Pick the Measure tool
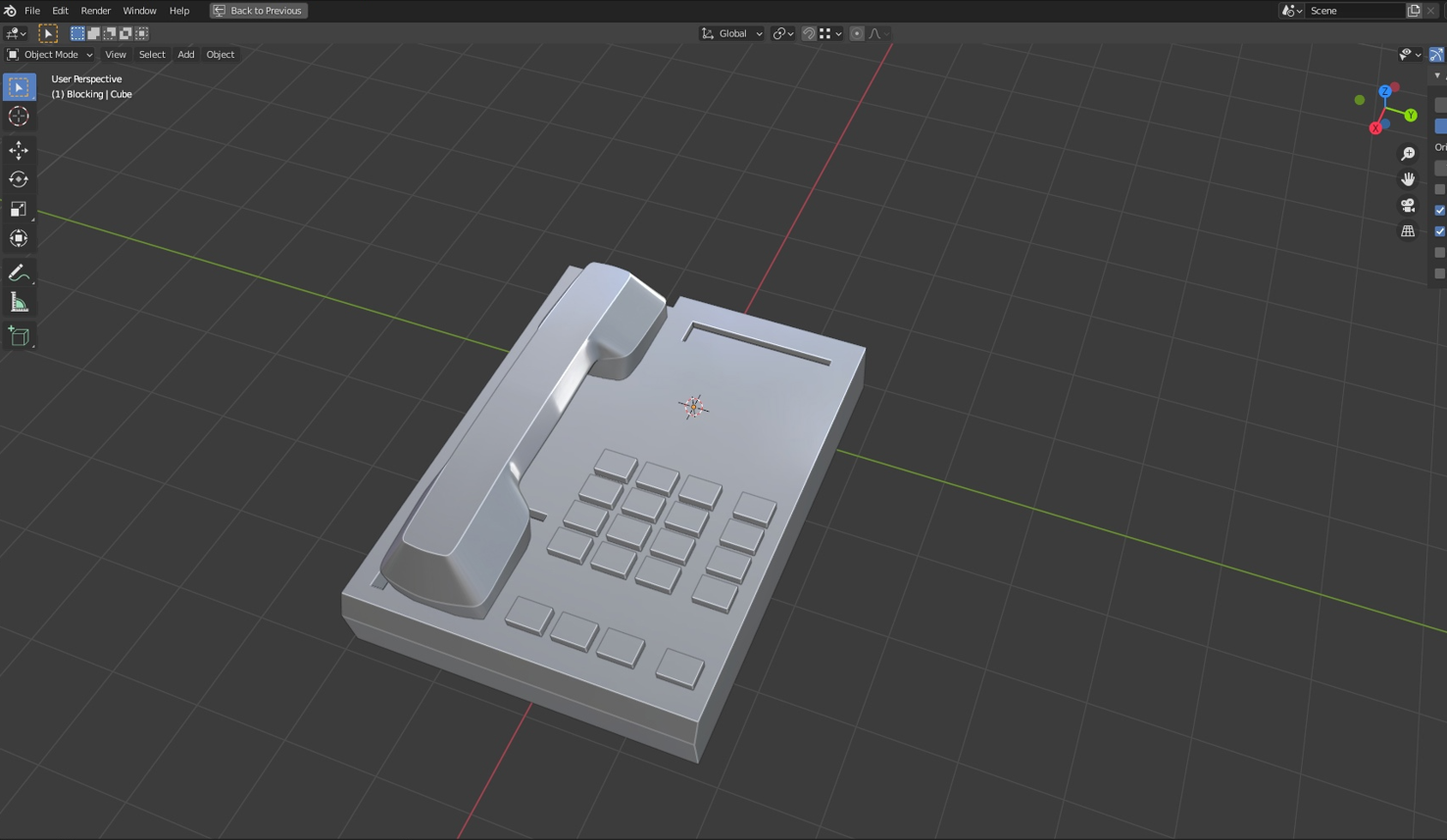The width and height of the screenshot is (1447, 840). tap(19, 302)
